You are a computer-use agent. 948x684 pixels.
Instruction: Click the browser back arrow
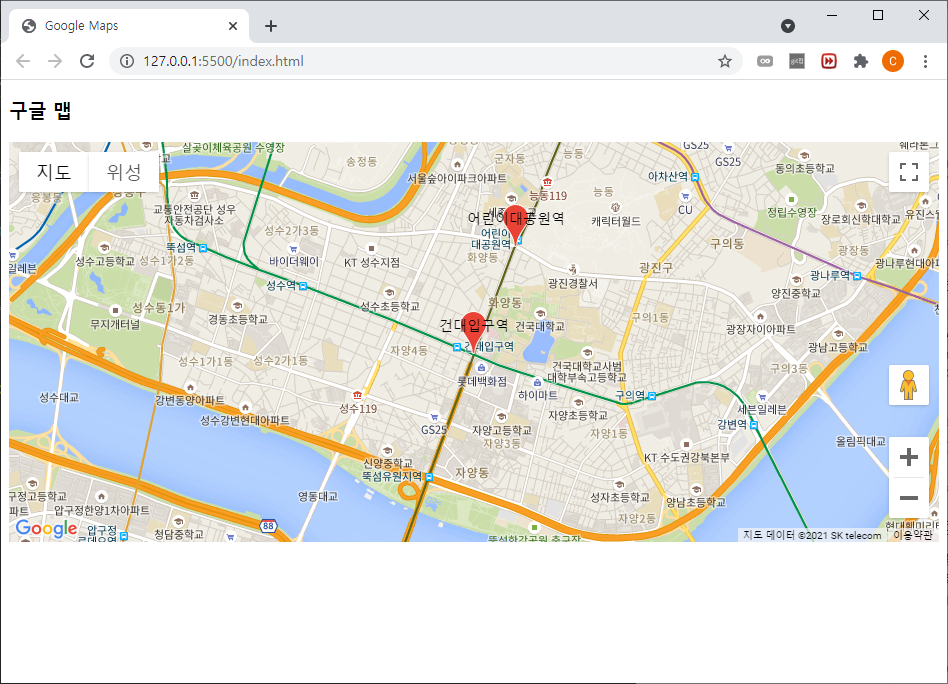[x=23, y=61]
